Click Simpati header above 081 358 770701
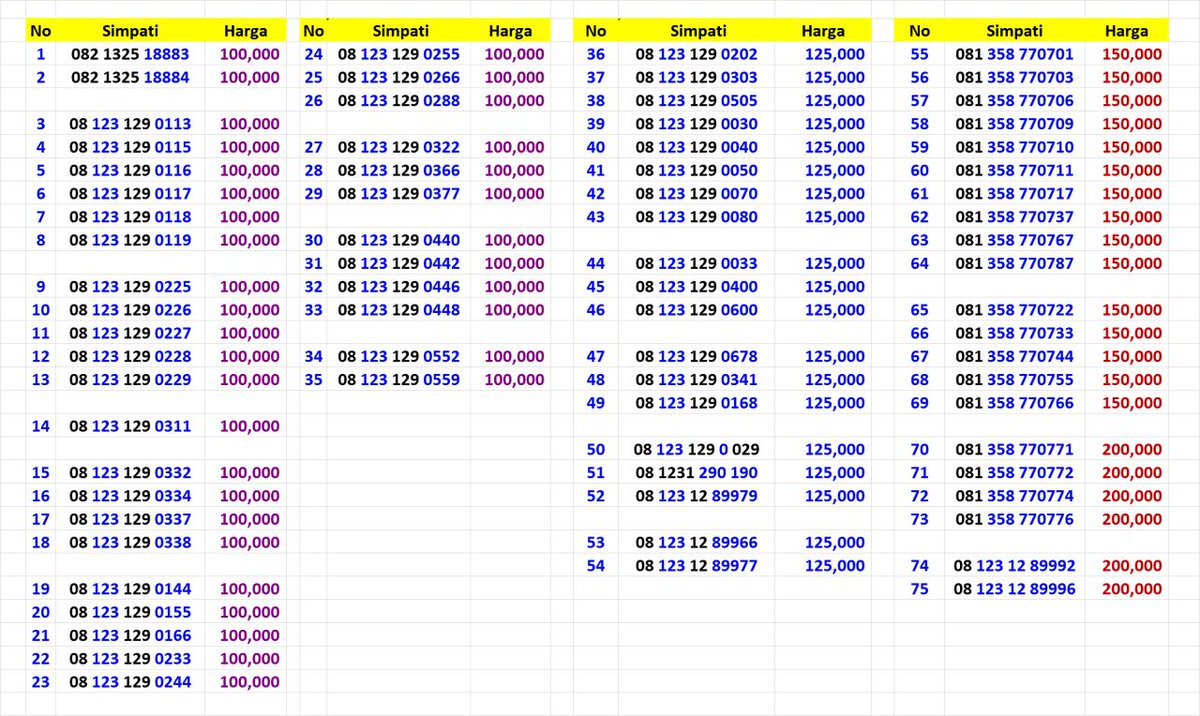This screenshot has height=716, width=1200. (1014, 31)
